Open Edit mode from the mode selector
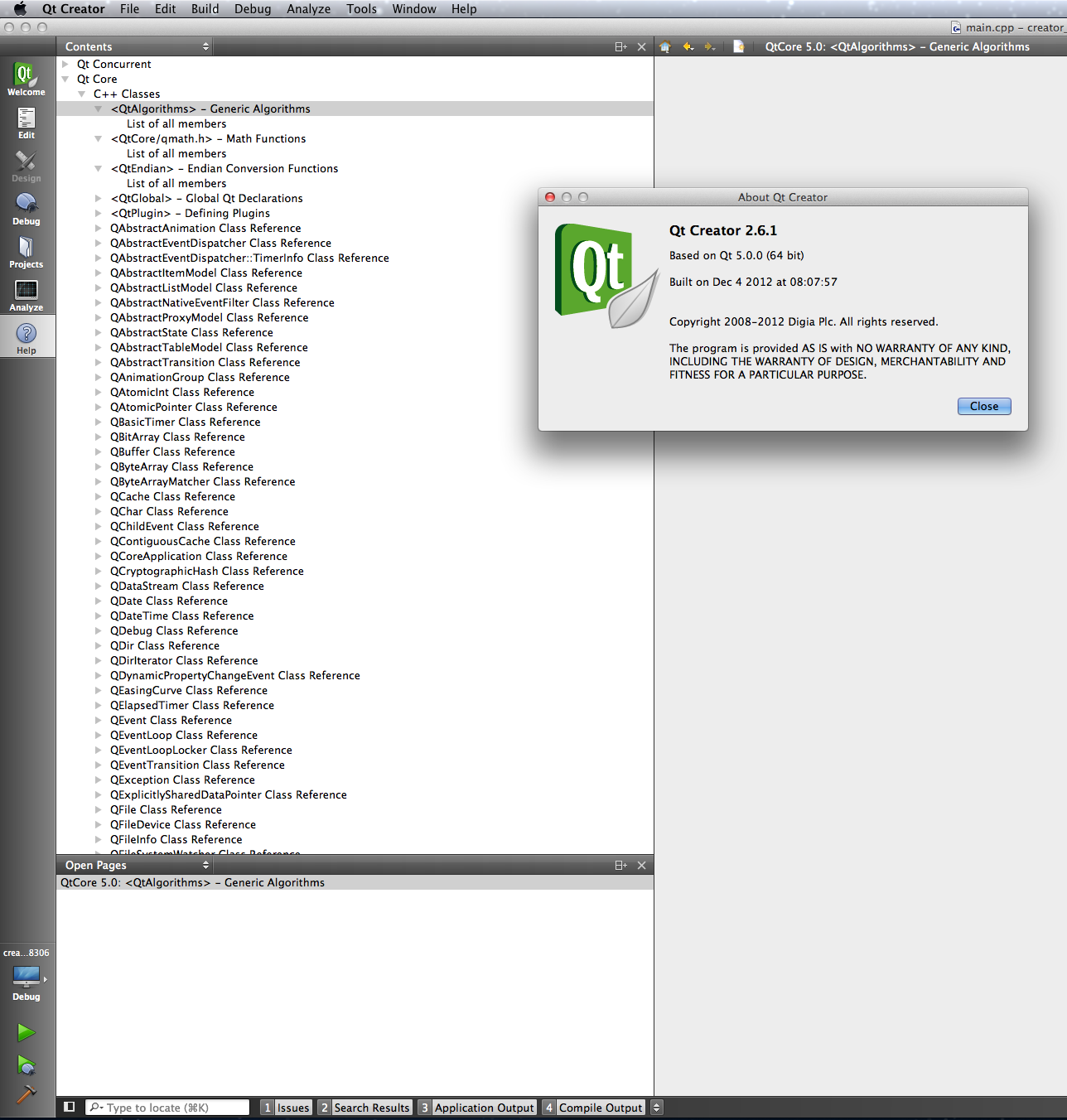The height and width of the screenshot is (1120, 1067). (27, 123)
